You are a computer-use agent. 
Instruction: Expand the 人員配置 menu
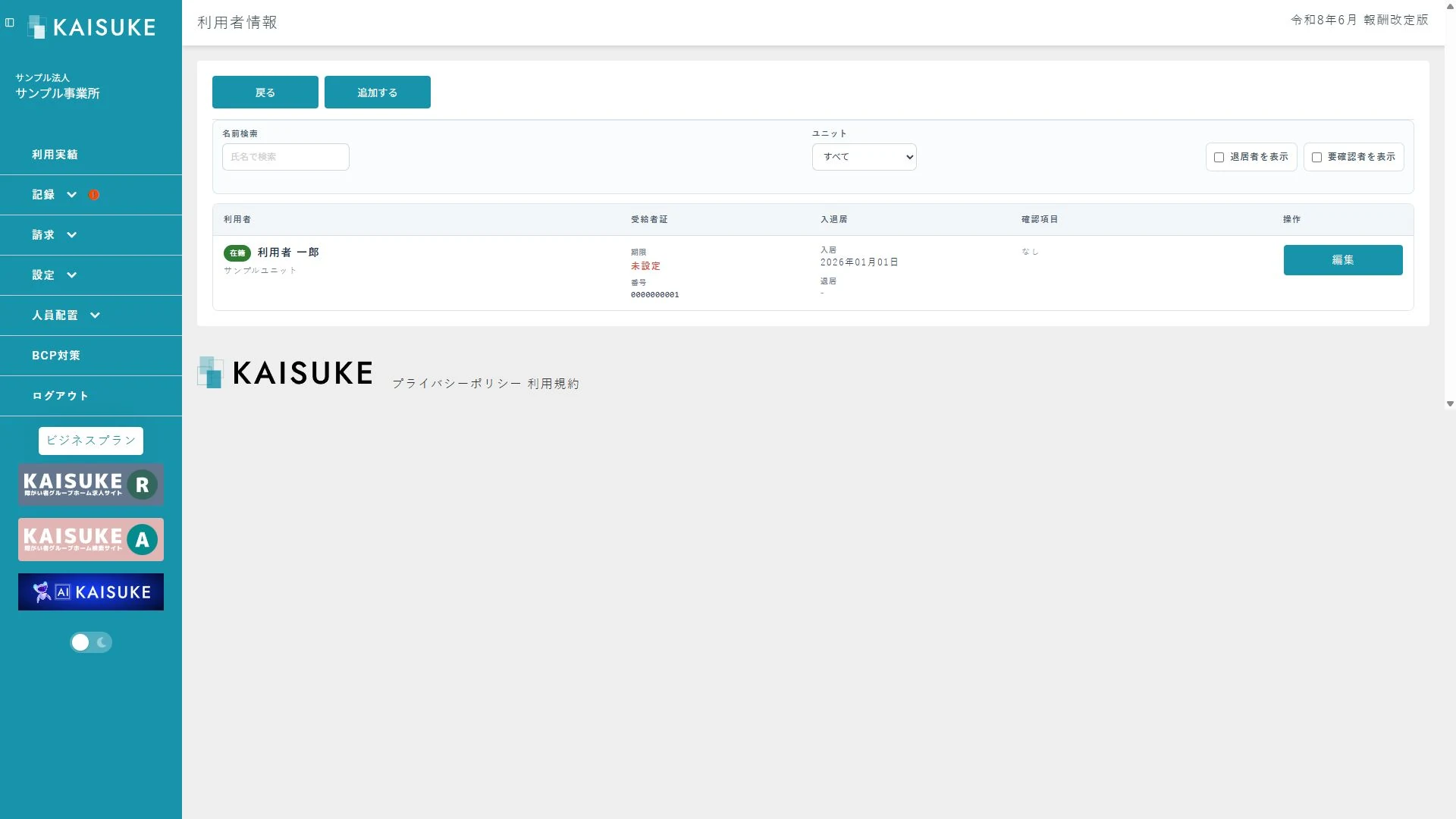pyautogui.click(x=91, y=315)
